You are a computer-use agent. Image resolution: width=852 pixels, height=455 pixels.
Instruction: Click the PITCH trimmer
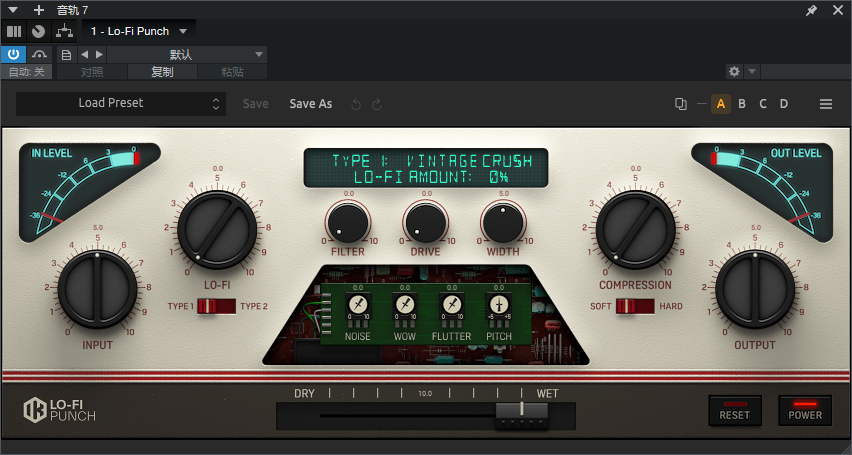[x=498, y=304]
